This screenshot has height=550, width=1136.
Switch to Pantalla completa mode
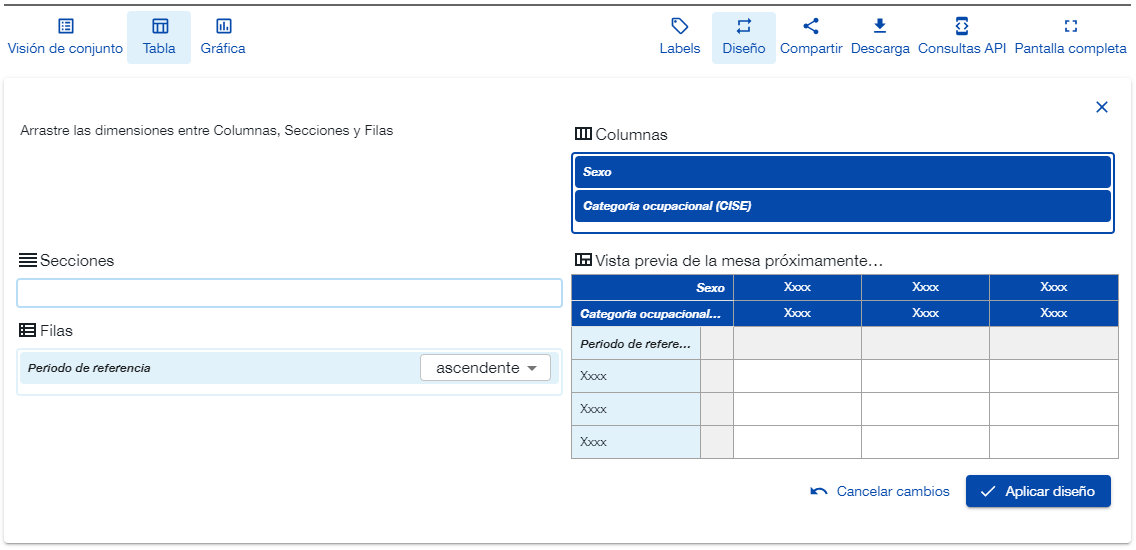1070,38
